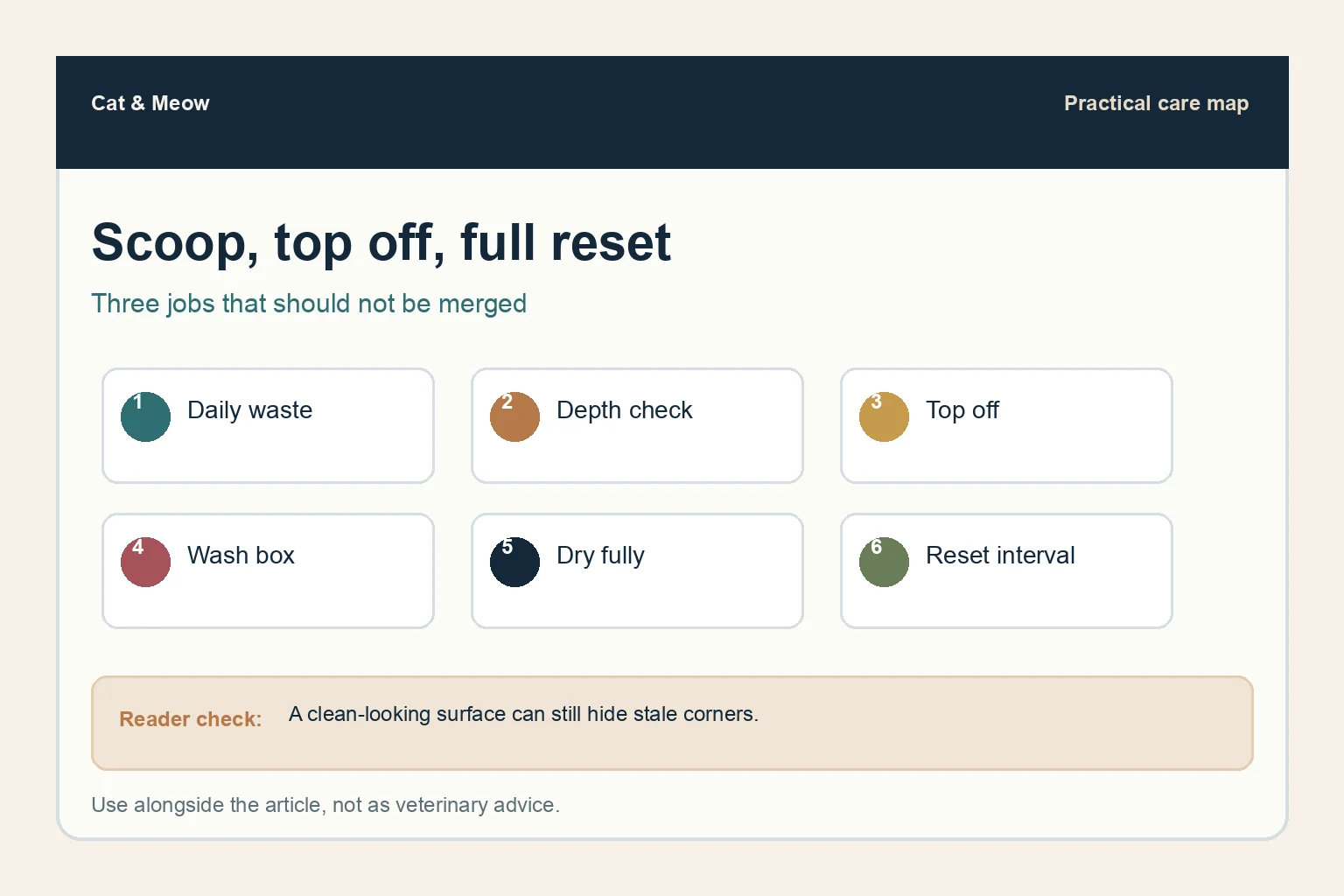Select the Top off card
This screenshot has width=1344, height=896.
[1006, 425]
